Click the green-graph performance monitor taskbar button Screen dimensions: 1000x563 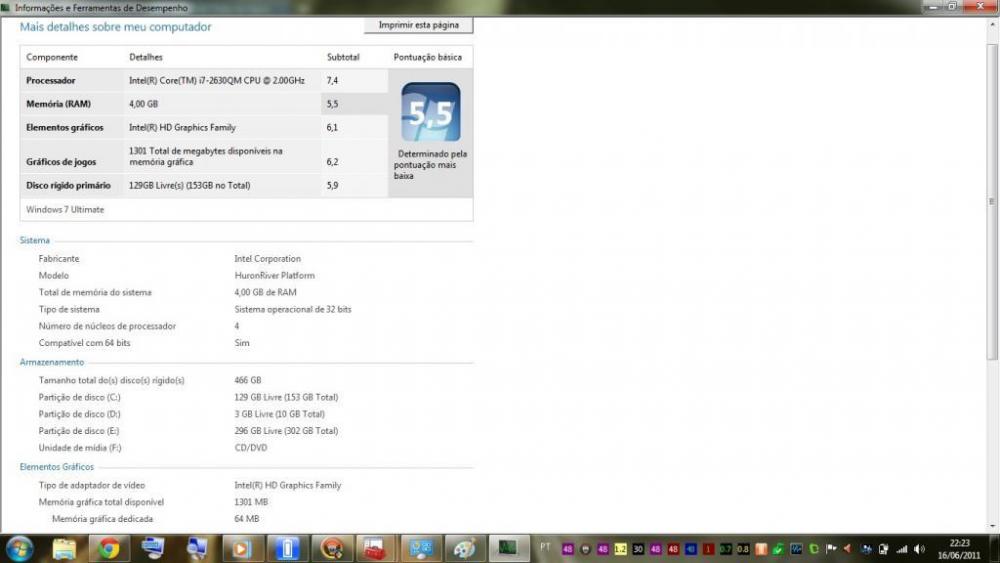tap(508, 548)
